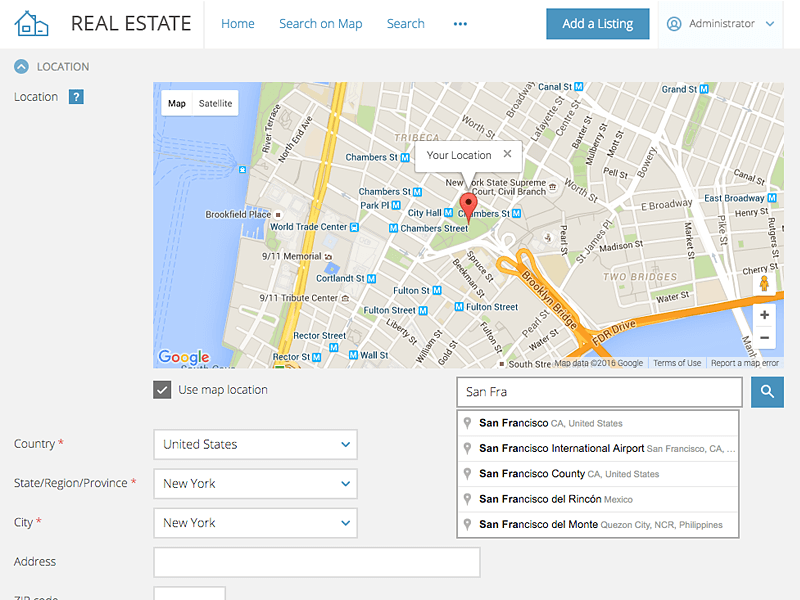The width and height of the screenshot is (800, 600).
Task: Click the San Fra search input
Action: coord(599,392)
